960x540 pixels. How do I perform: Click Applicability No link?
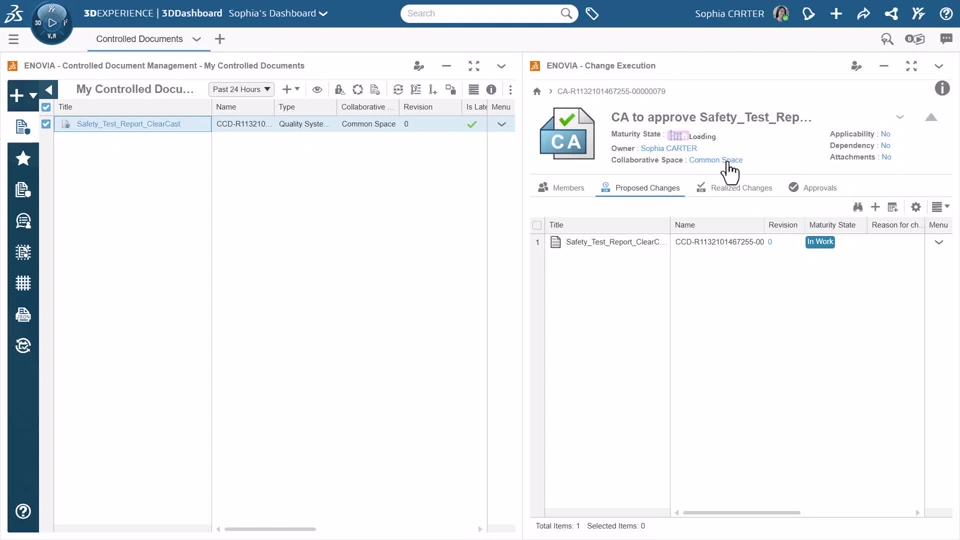(885, 133)
